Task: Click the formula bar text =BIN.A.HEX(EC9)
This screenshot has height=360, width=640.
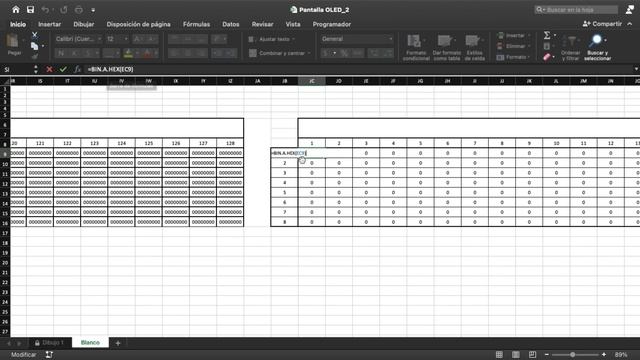Action: [x=111, y=69]
